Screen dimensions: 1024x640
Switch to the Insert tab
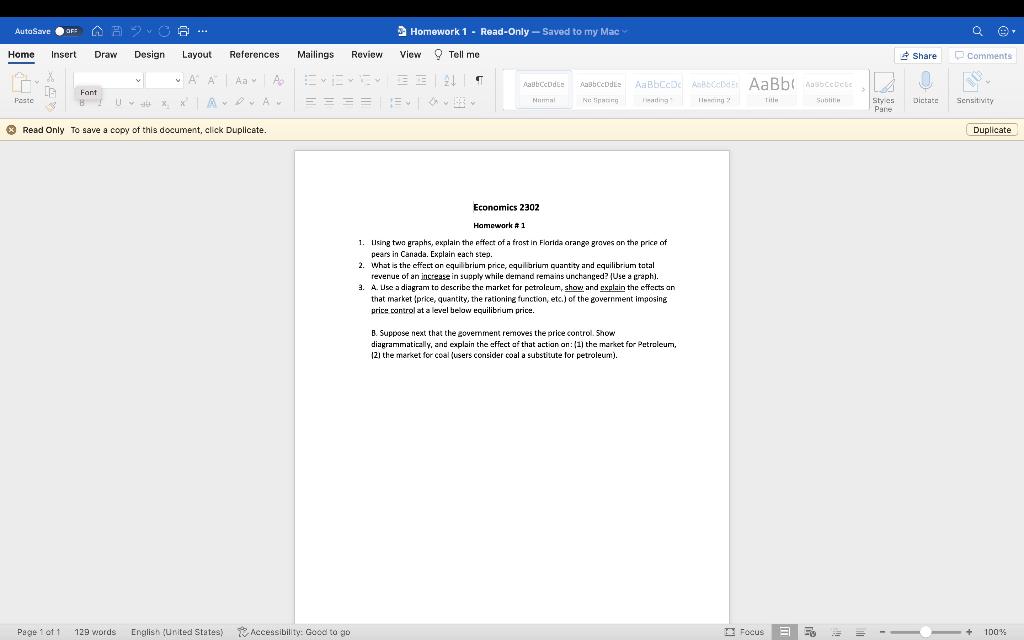63,54
